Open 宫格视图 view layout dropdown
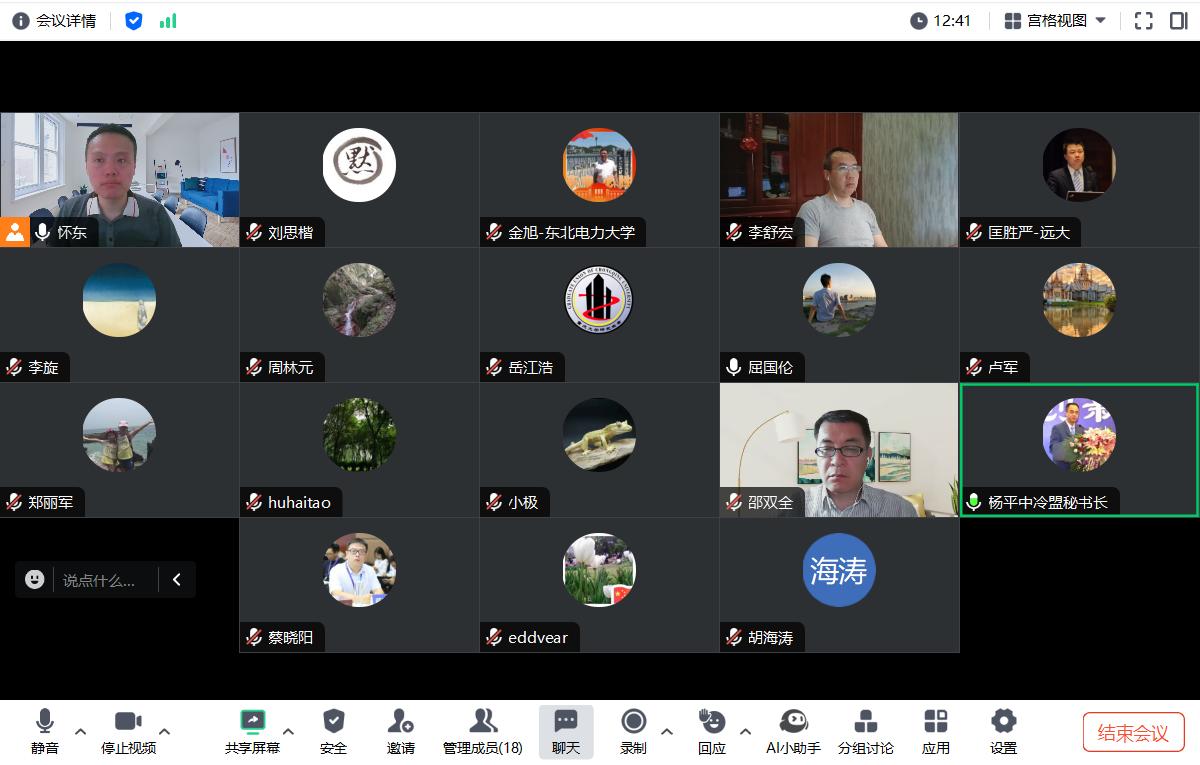Image resolution: width=1200 pixels, height=765 pixels. pos(1055,20)
